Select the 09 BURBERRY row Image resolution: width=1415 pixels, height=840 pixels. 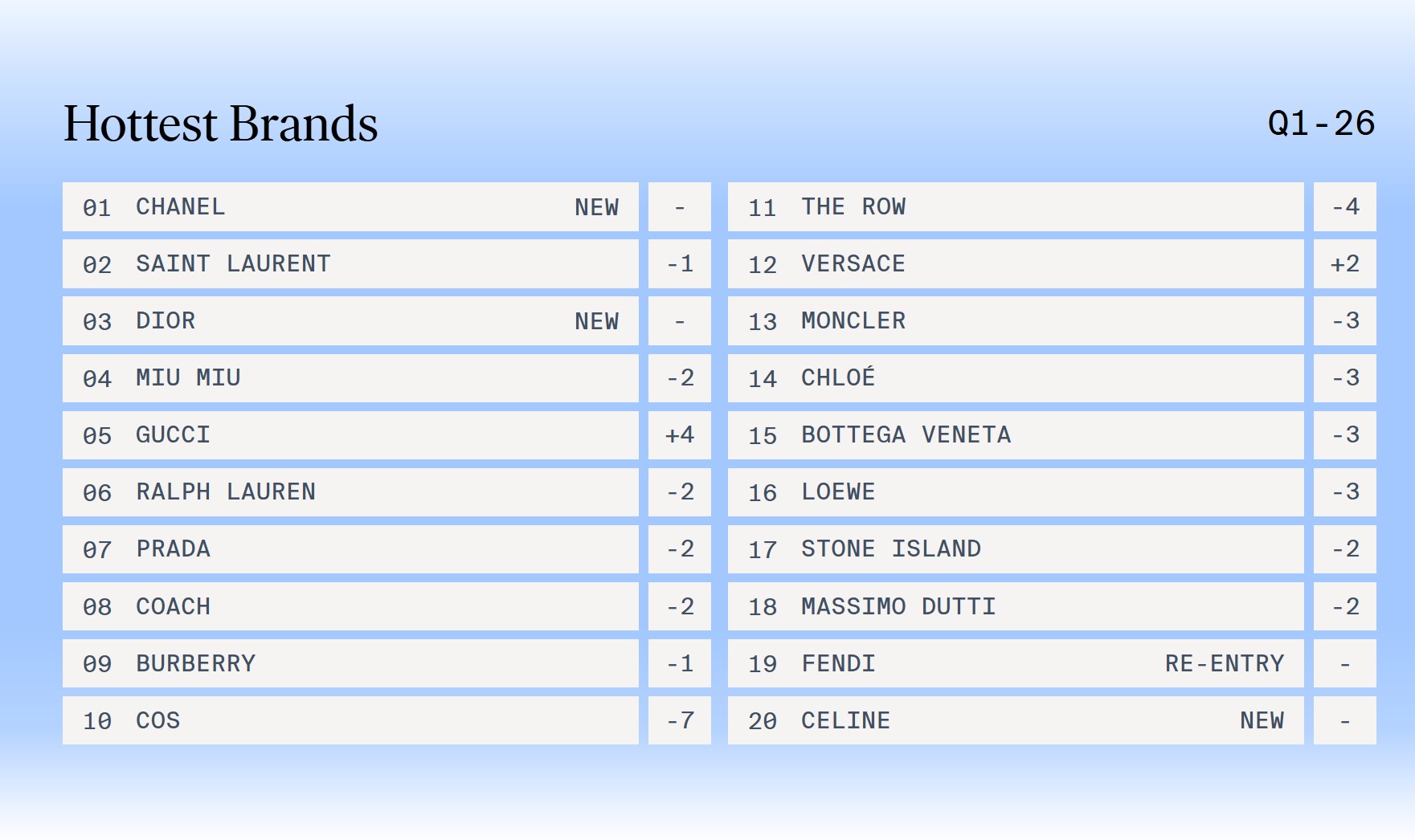coord(350,663)
